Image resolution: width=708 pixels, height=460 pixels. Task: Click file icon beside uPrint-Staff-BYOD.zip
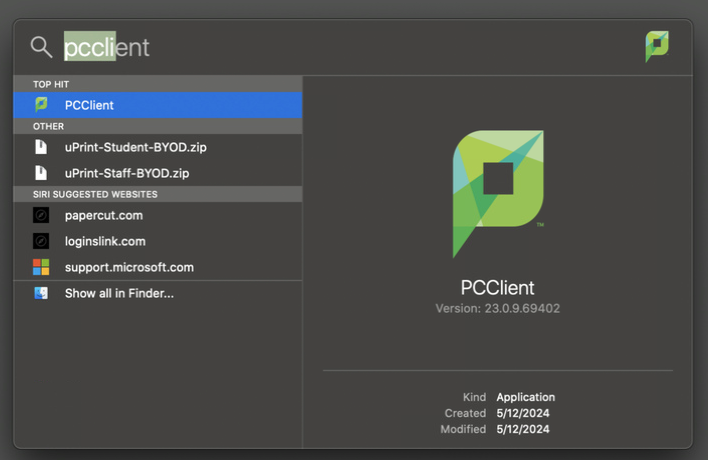(x=41, y=173)
